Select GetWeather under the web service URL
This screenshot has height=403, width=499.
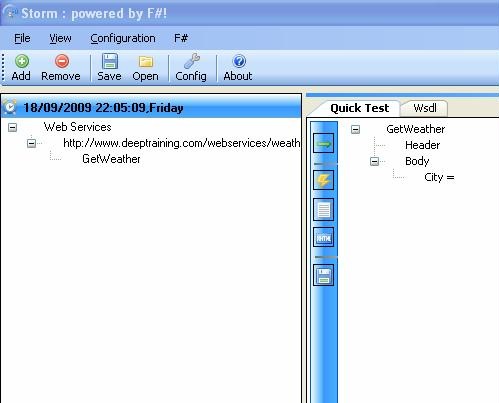[111, 159]
